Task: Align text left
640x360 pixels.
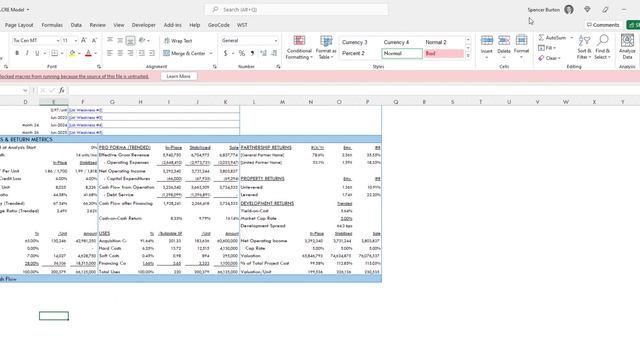Action: (110, 53)
